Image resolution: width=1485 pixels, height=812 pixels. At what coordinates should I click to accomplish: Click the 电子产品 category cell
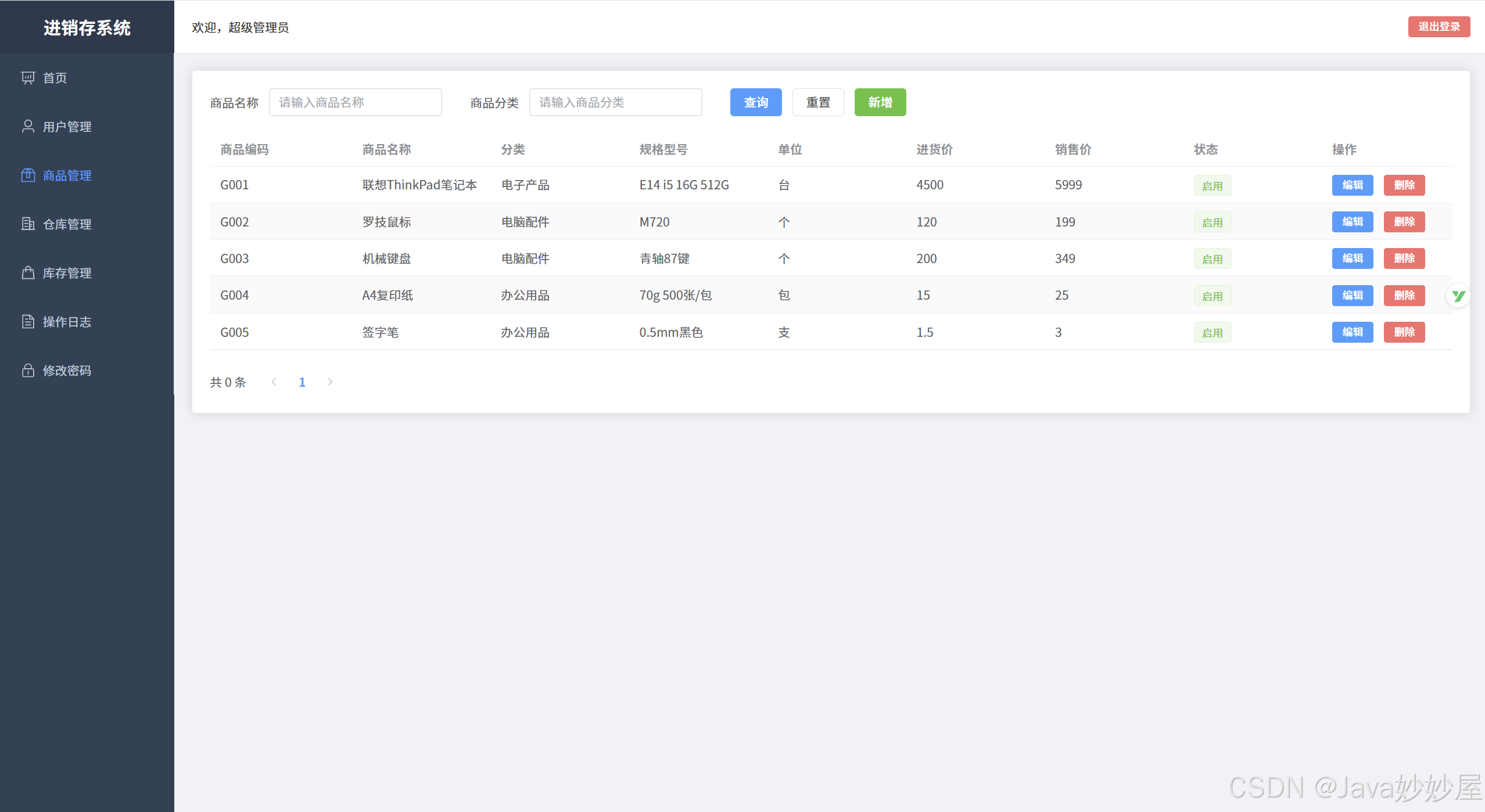525,185
